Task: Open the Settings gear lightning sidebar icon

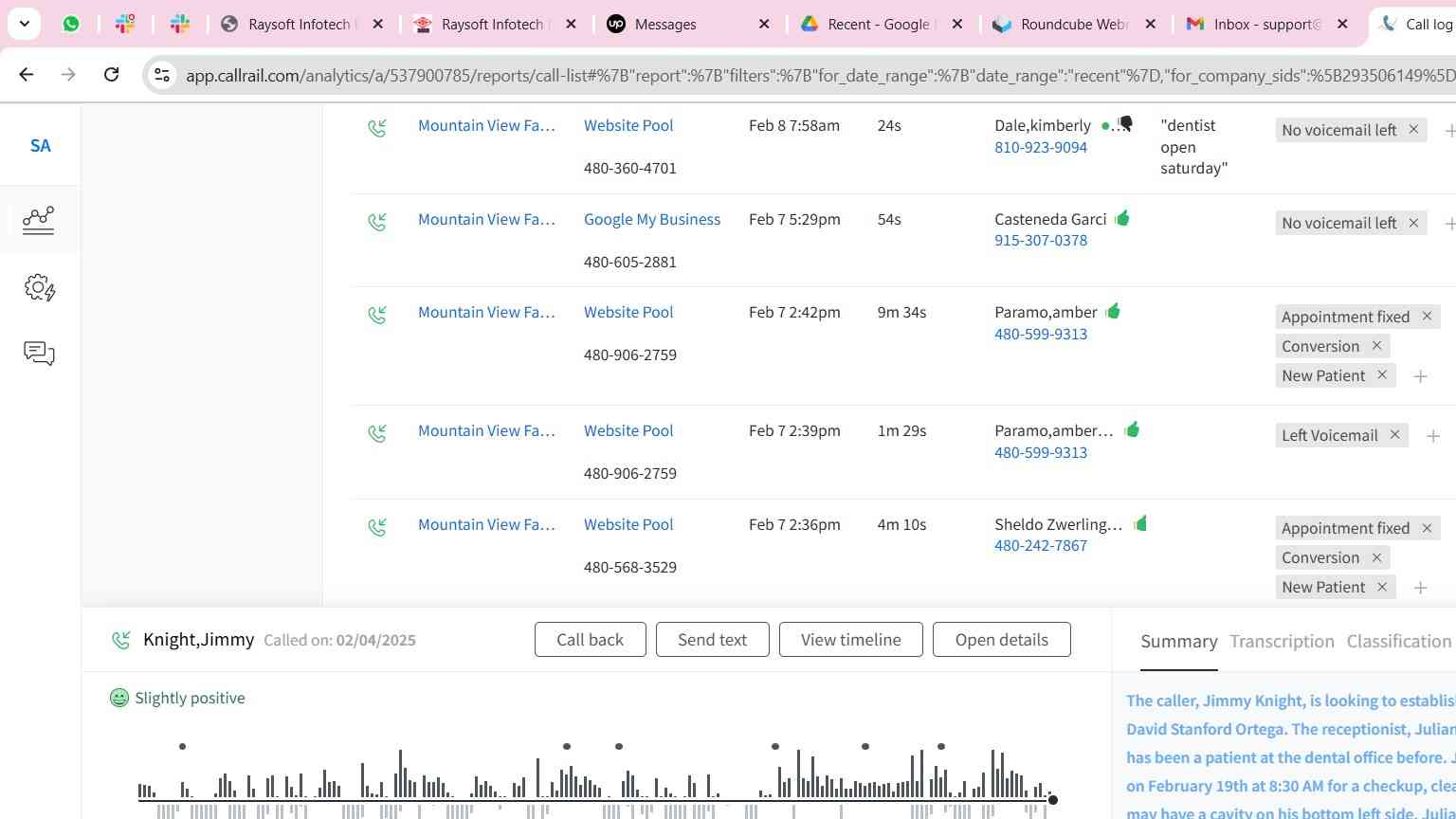Action: point(40,287)
